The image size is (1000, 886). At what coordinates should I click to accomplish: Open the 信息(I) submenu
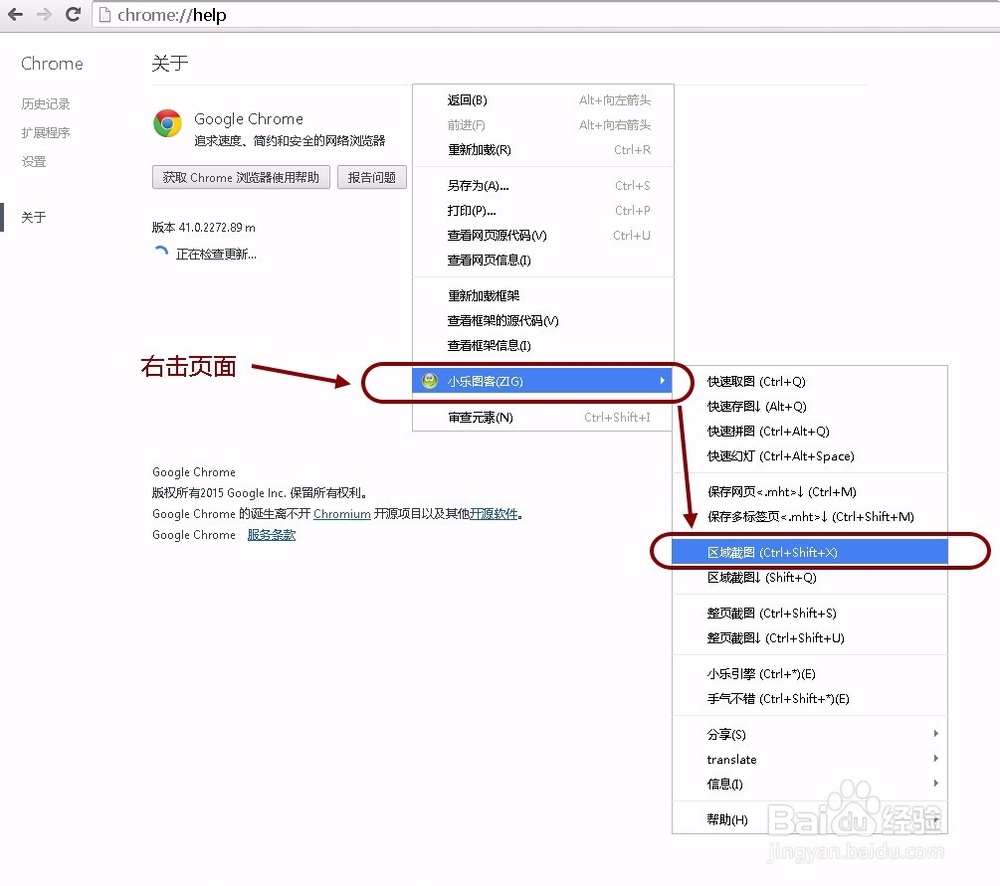[810, 784]
